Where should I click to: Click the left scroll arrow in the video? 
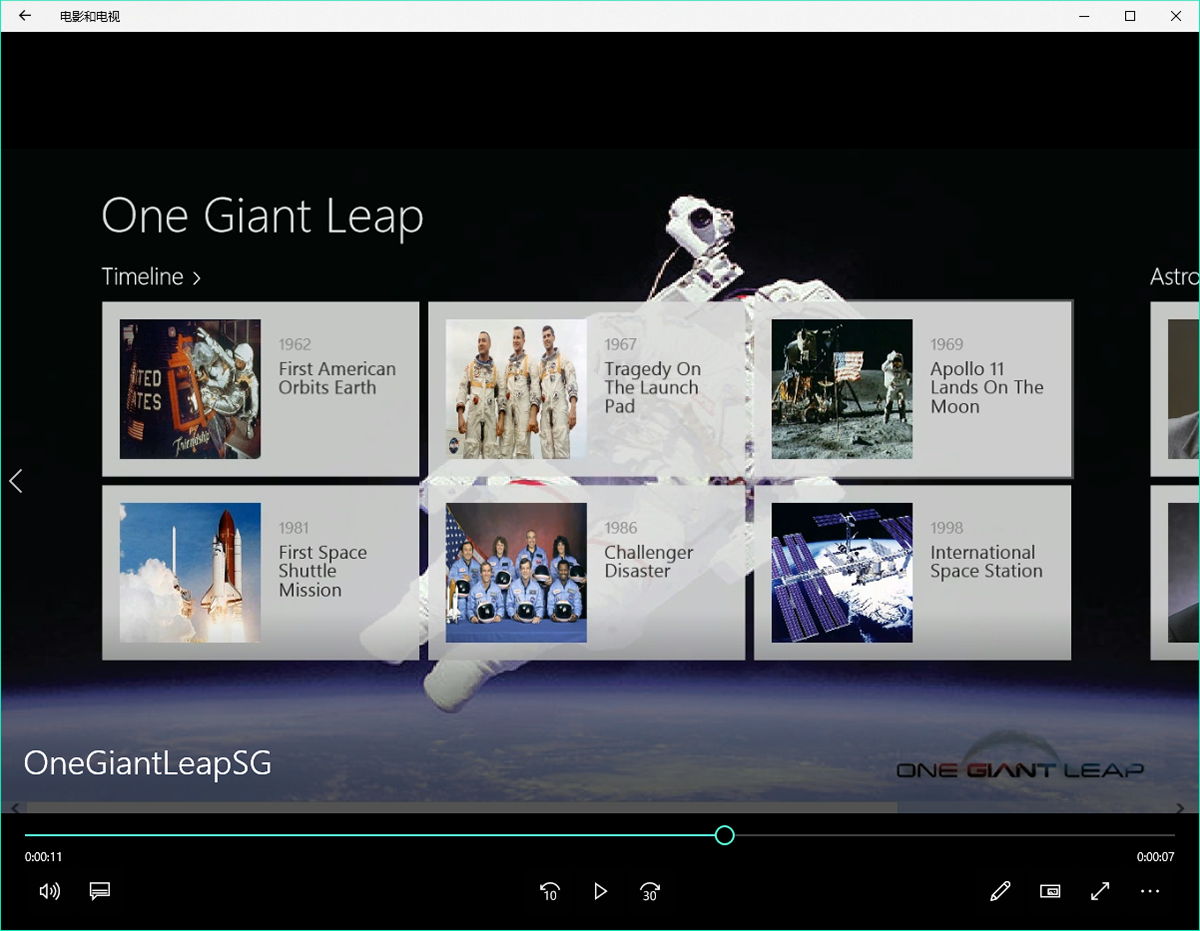point(14,807)
